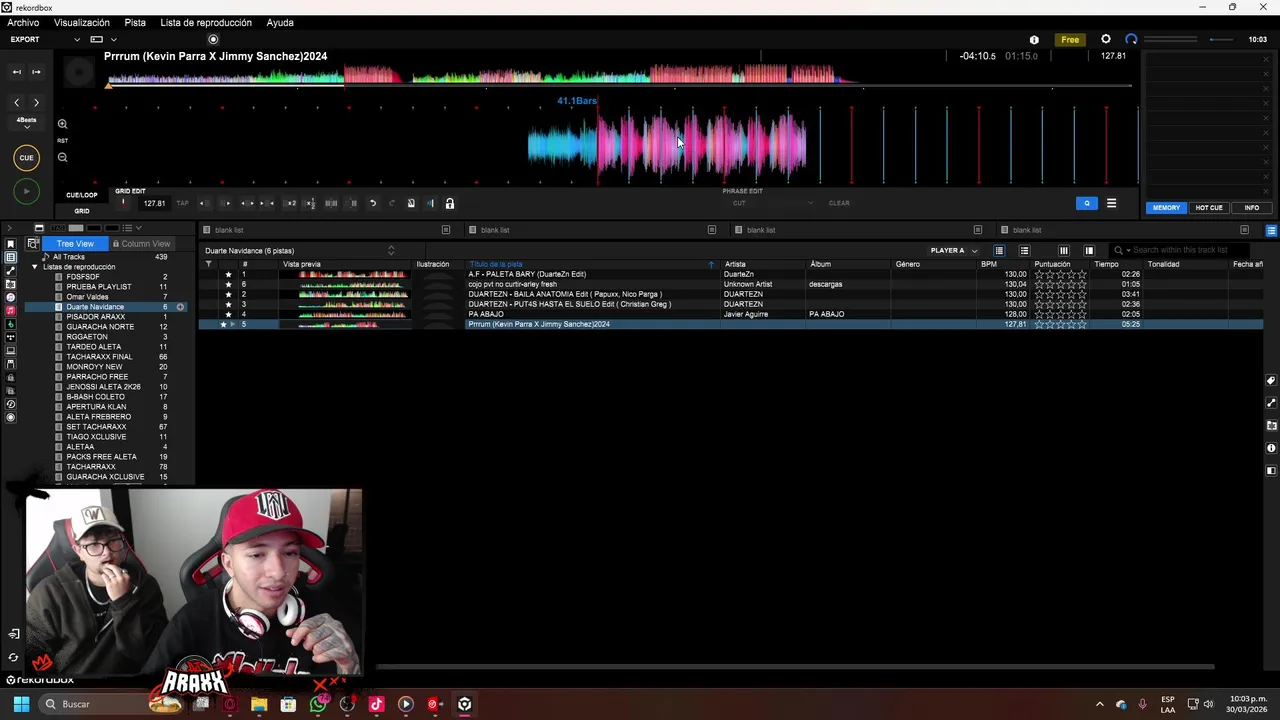Viewport: 1280px width, 720px height.
Task: Open the 4Beats jump size dropdown
Action: pyautogui.click(x=26, y=123)
